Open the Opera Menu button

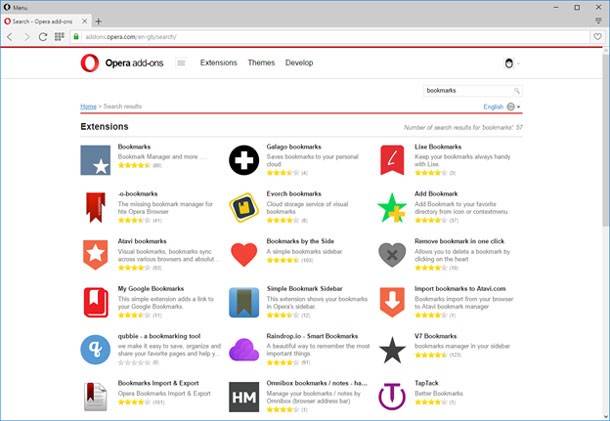[x=16, y=7]
